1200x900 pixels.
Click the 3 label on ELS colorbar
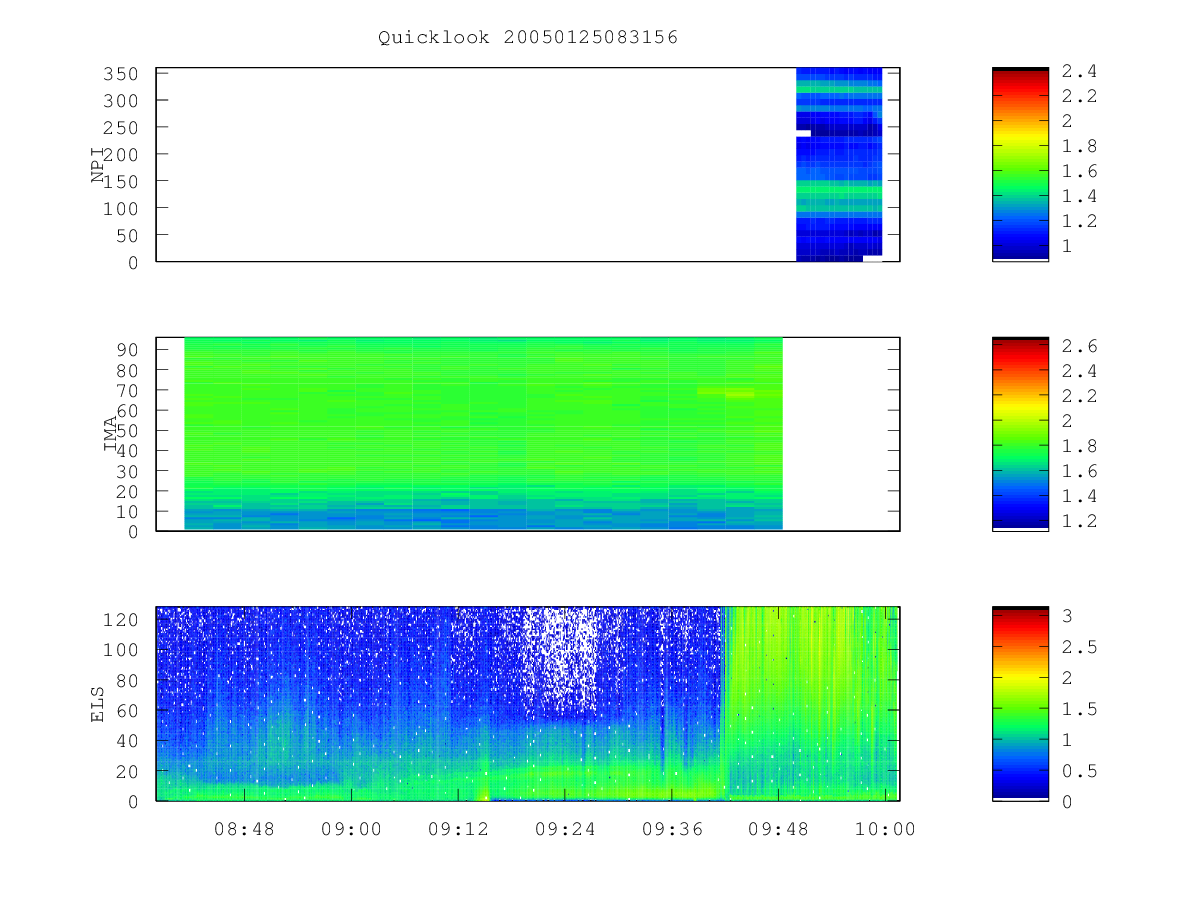coord(1067,616)
